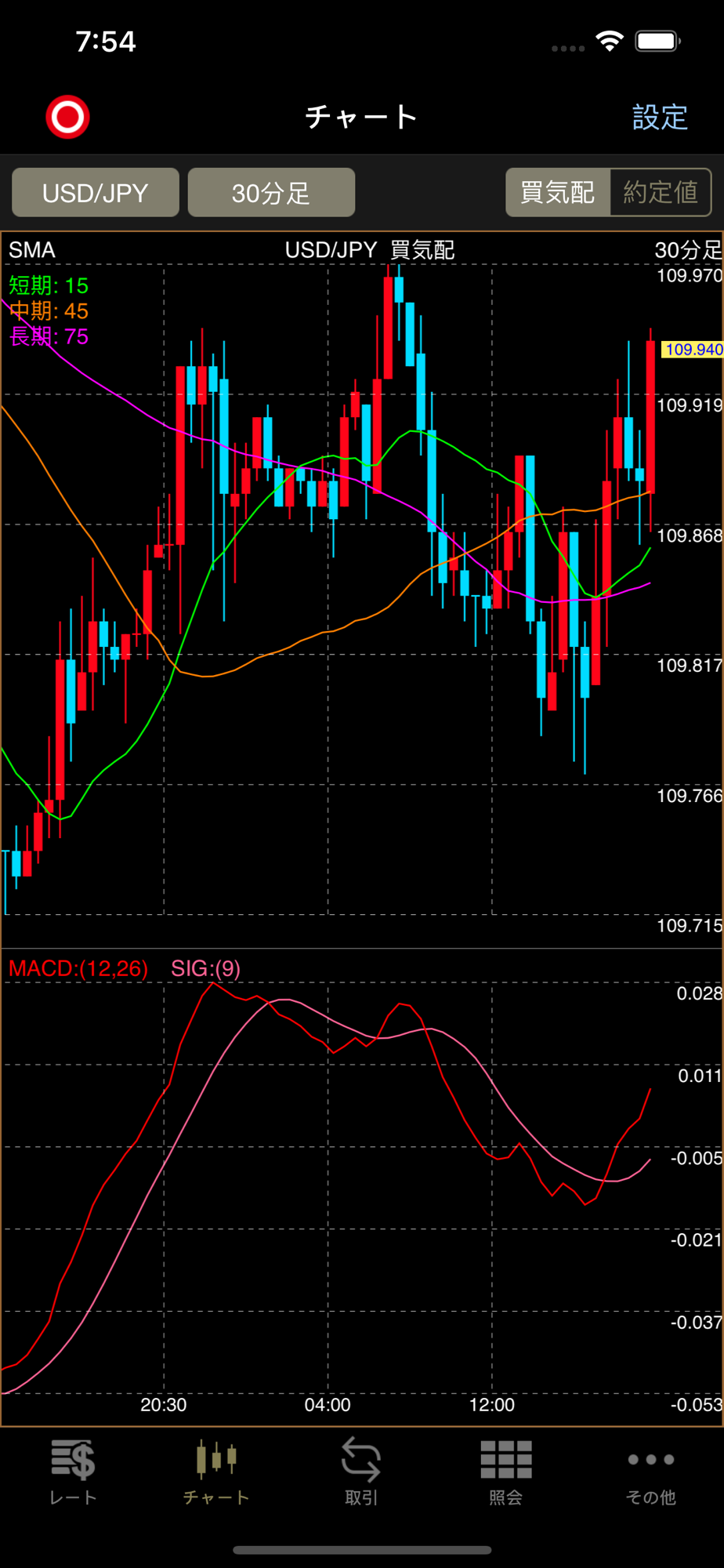Switch to 約定値 execution price
724x1568 pixels.
coord(661,192)
